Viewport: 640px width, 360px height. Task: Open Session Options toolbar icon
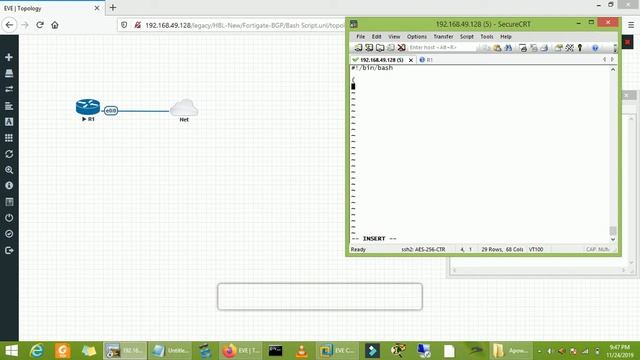coord(559,48)
